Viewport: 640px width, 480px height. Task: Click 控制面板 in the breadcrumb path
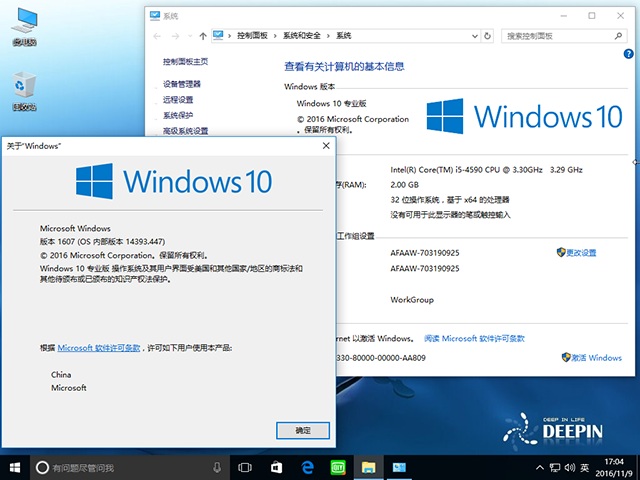click(254, 36)
